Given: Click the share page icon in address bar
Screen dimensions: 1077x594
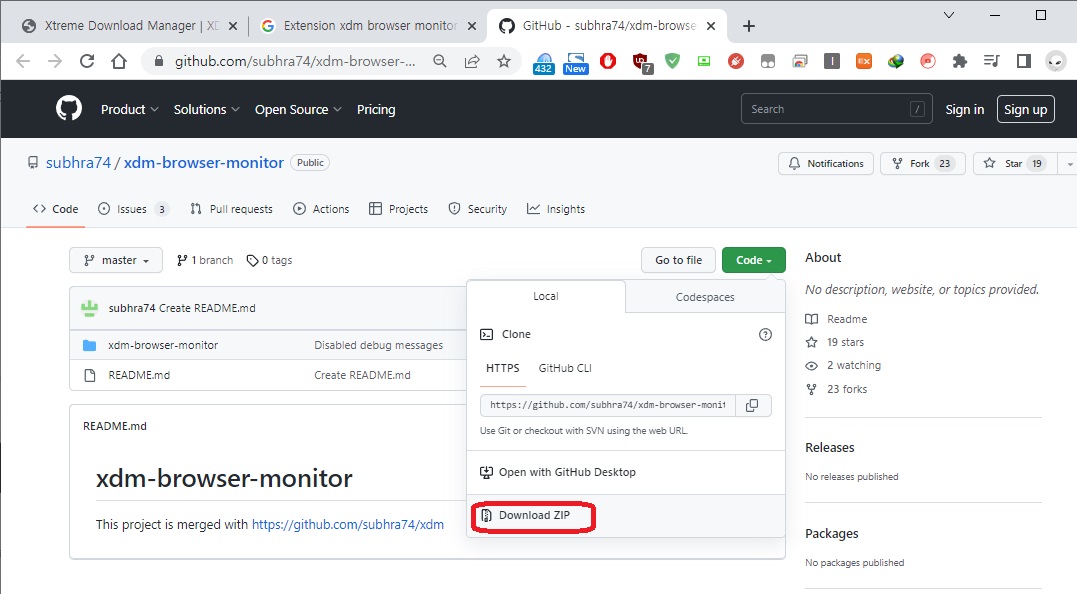Looking at the screenshot, I should 472,61.
